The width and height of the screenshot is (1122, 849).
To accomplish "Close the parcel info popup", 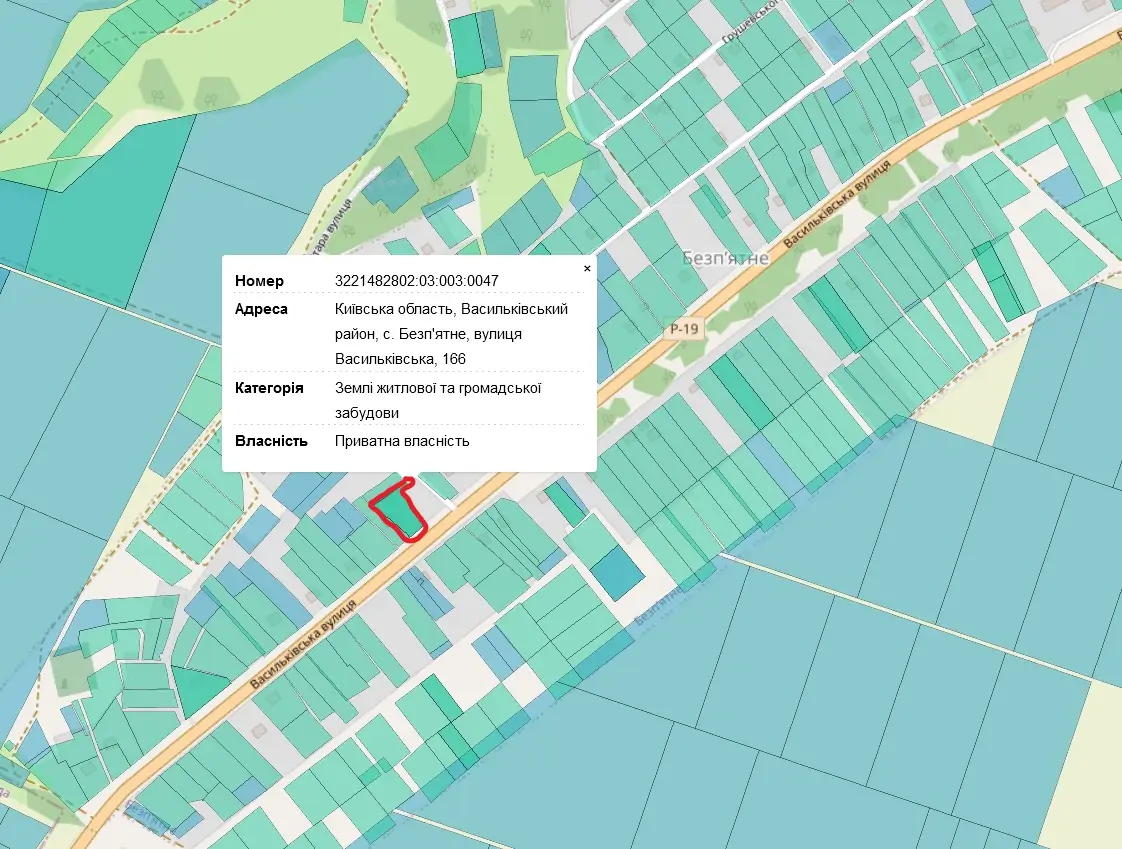I will (587, 268).
